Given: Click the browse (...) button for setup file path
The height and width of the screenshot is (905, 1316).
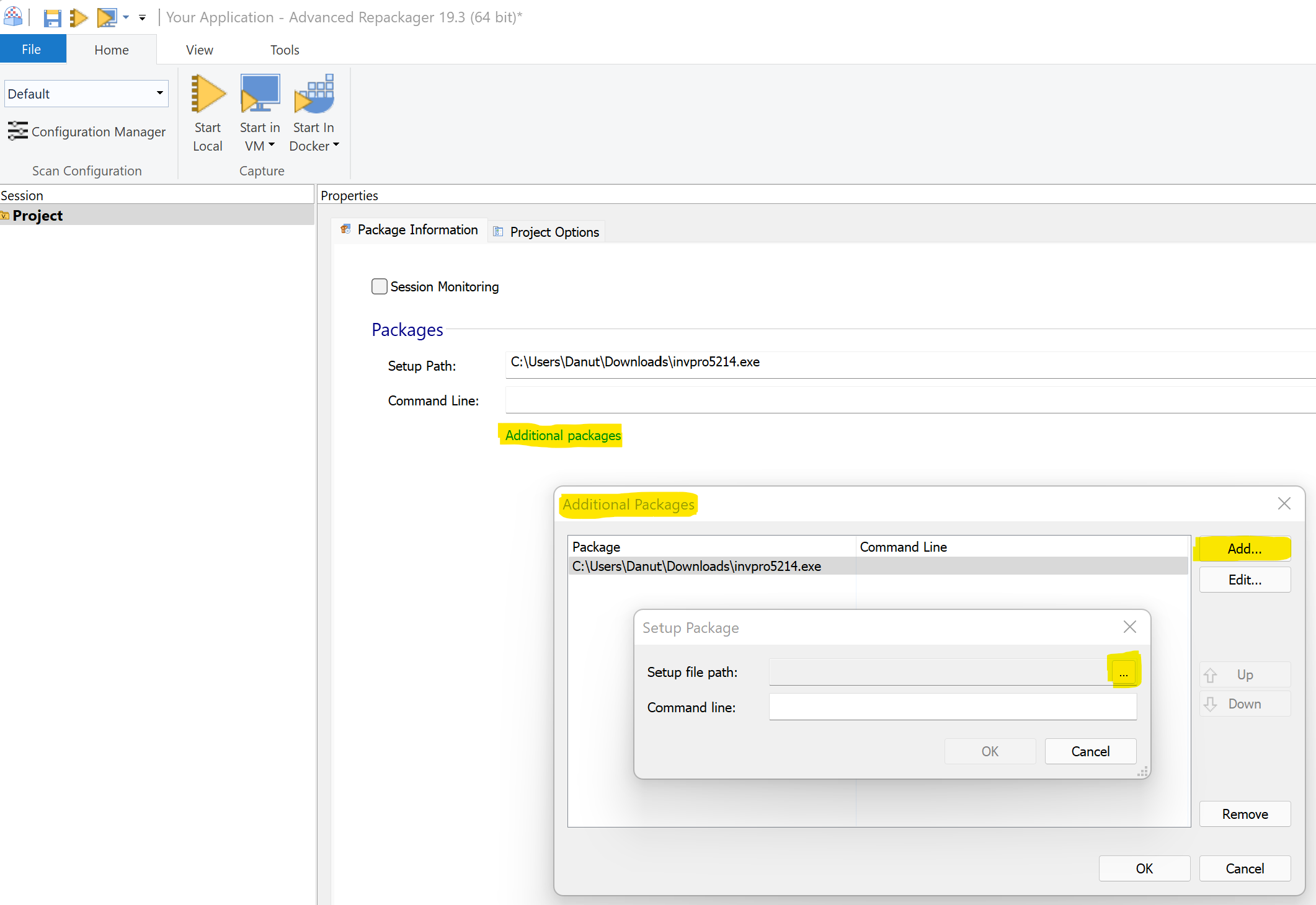Looking at the screenshot, I should click(x=1124, y=673).
